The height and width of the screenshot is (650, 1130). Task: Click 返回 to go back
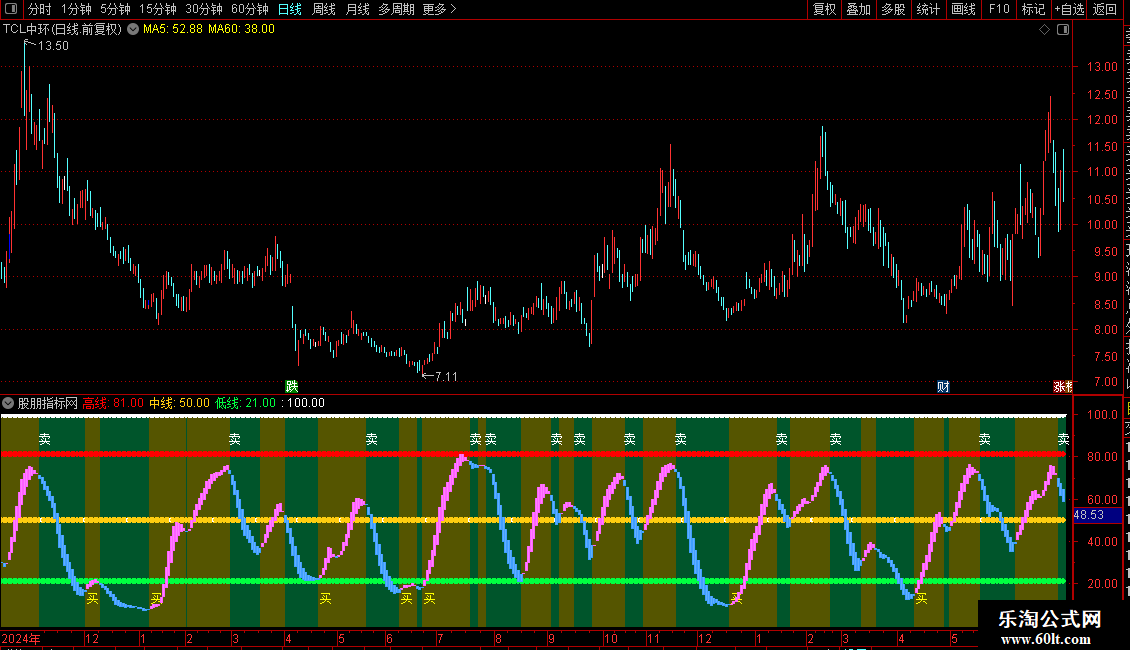[x=1105, y=9]
